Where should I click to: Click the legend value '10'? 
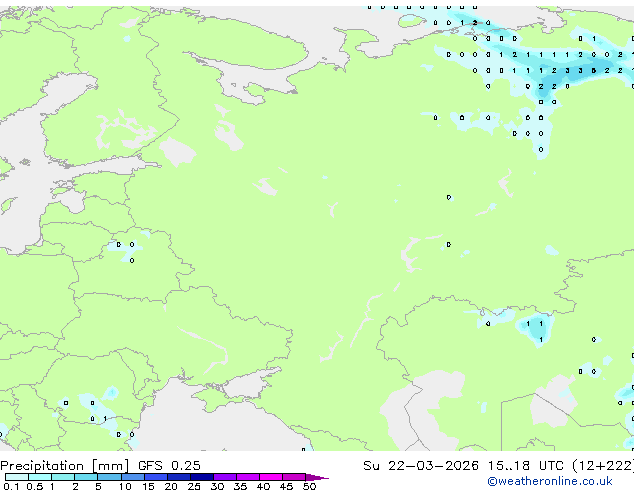125,486
